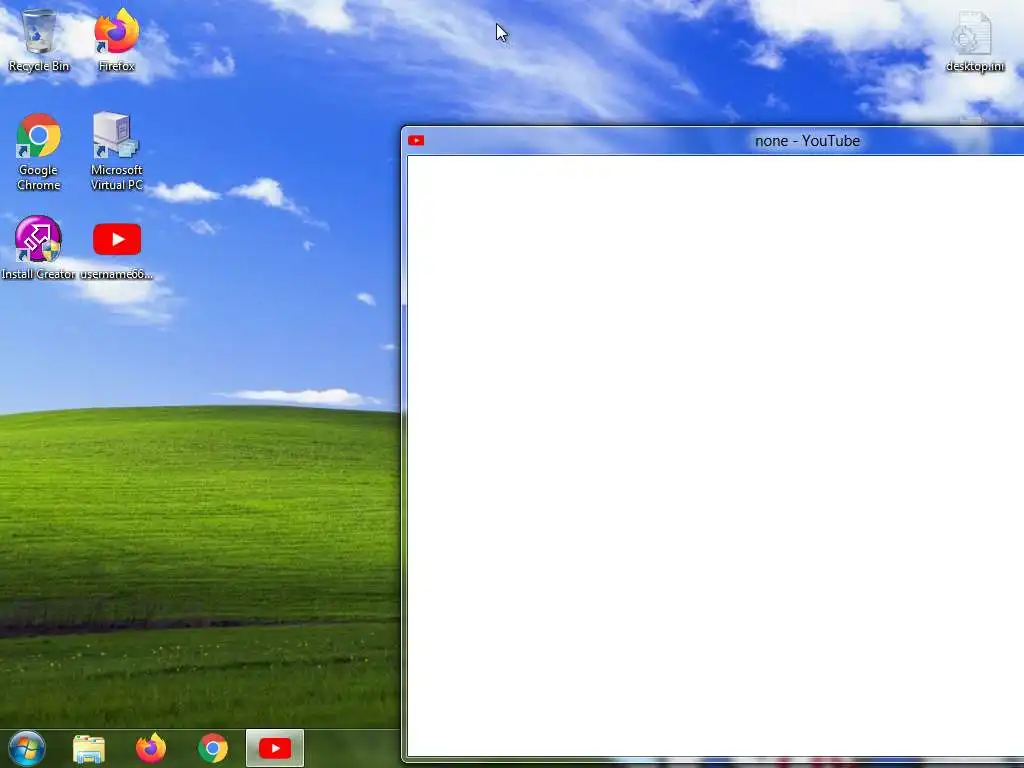Click the YouTube logo in window title bar
Image resolution: width=1024 pixels, height=768 pixels.
click(x=416, y=140)
